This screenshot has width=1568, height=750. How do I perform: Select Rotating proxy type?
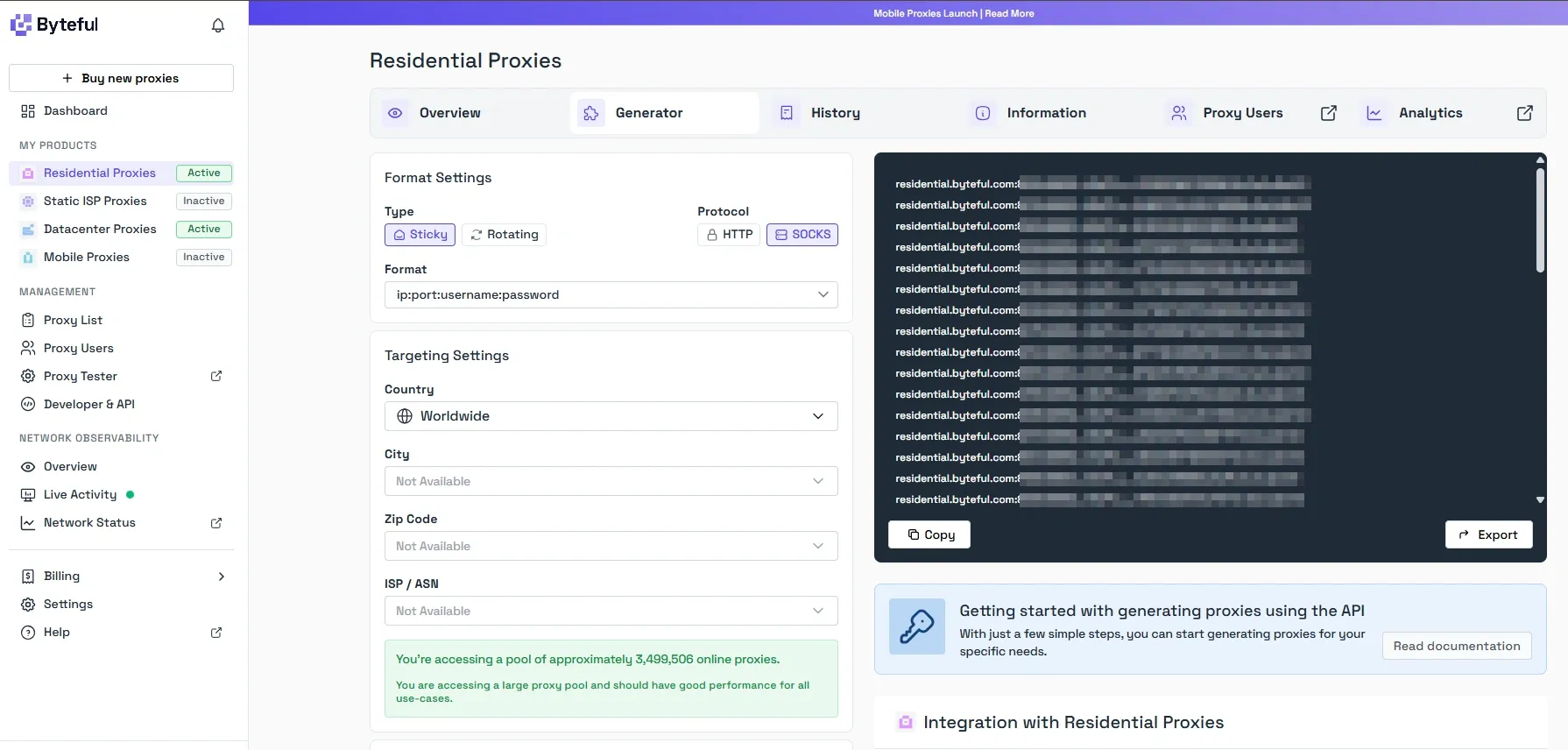pyautogui.click(x=504, y=235)
